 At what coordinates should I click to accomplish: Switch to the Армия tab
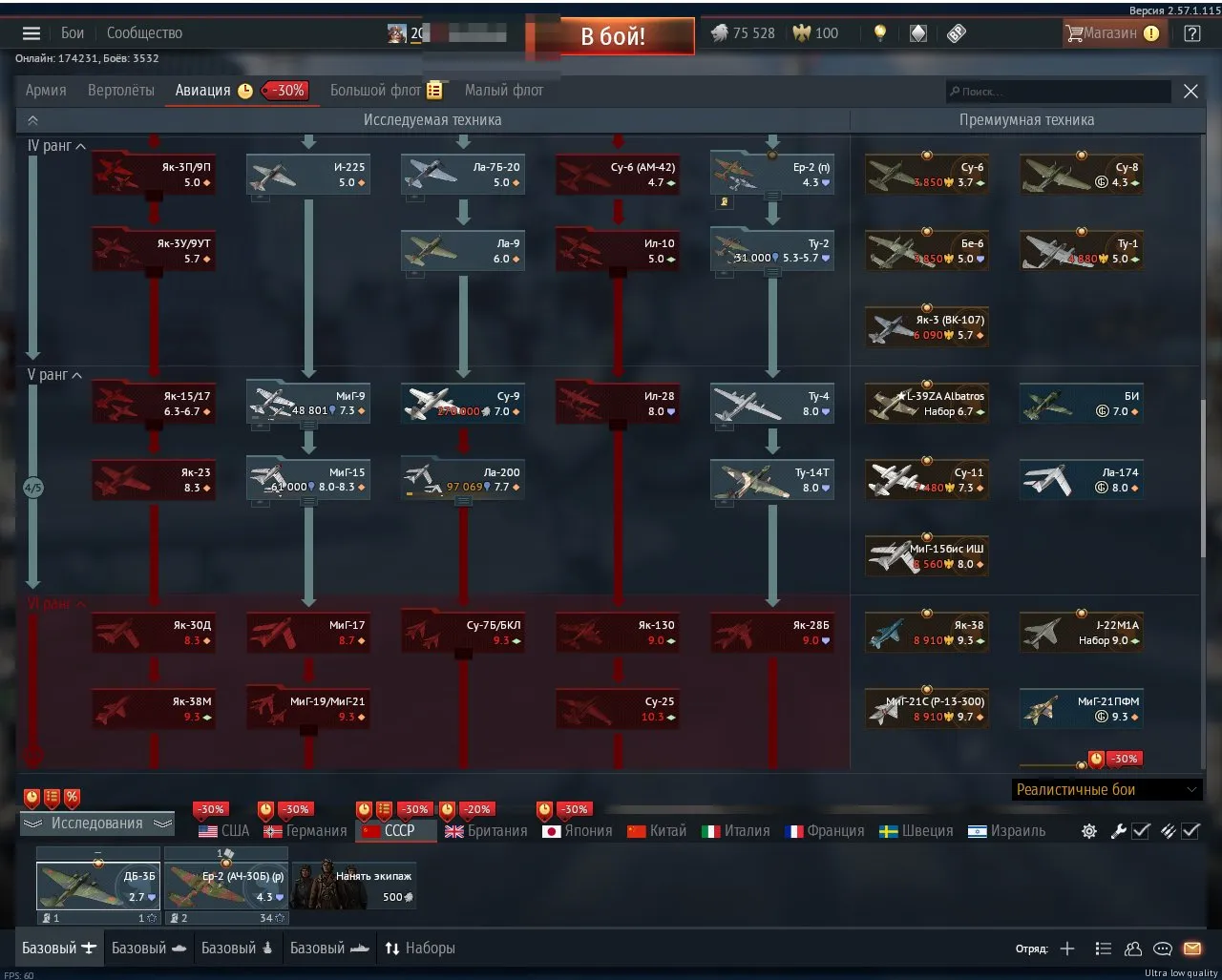[46, 91]
